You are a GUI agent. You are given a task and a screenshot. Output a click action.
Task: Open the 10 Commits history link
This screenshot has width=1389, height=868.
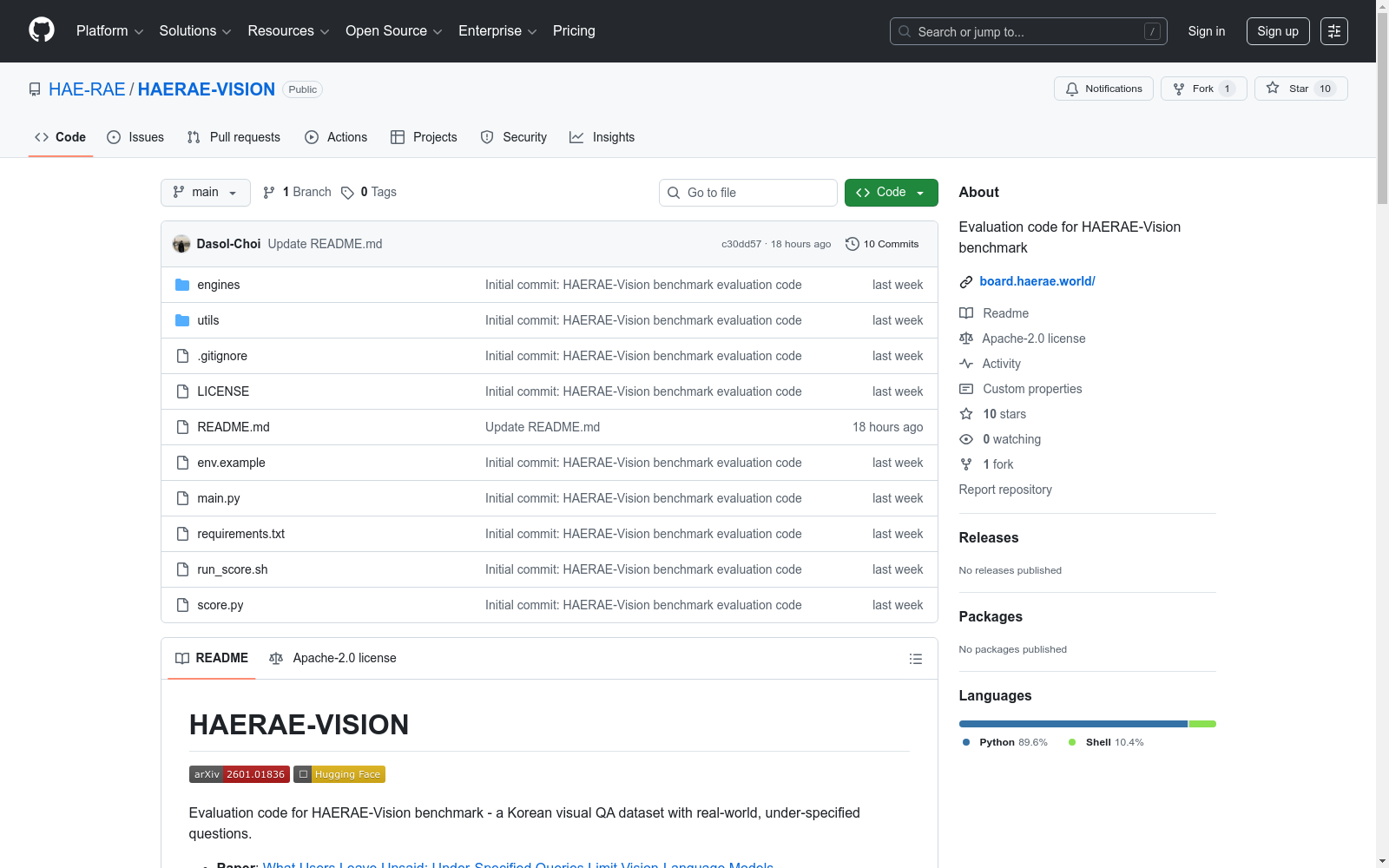coord(882,244)
